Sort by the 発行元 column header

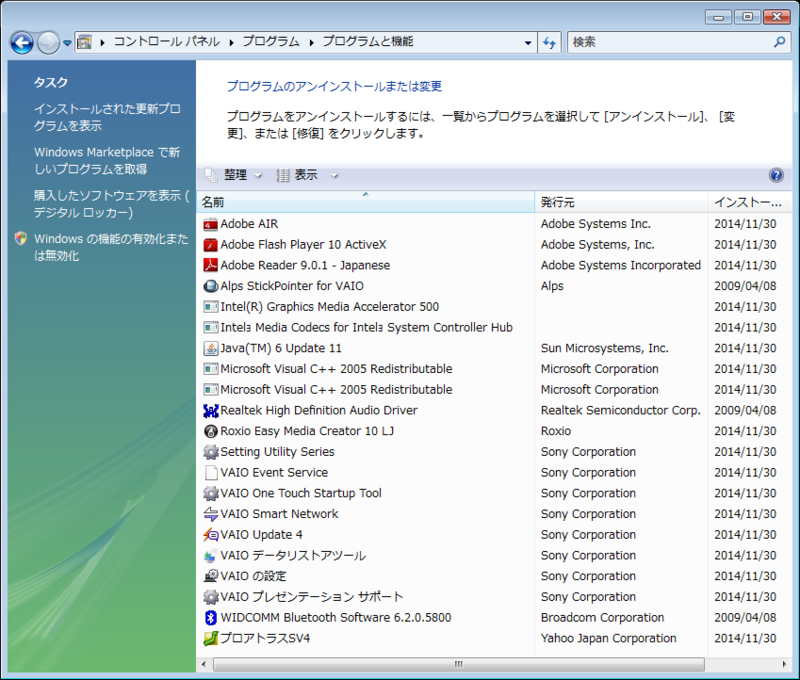(621, 202)
